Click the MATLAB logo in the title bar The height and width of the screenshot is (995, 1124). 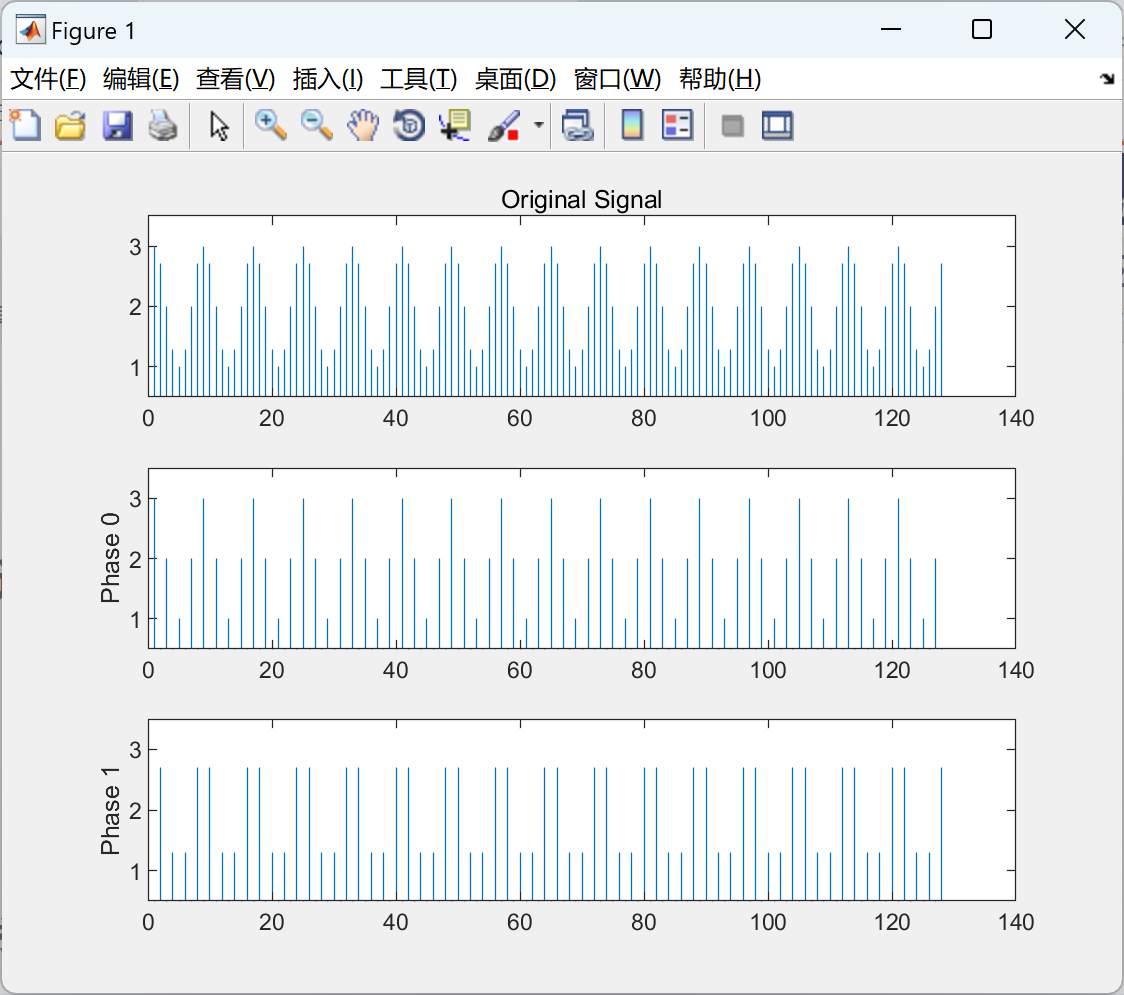point(31,30)
